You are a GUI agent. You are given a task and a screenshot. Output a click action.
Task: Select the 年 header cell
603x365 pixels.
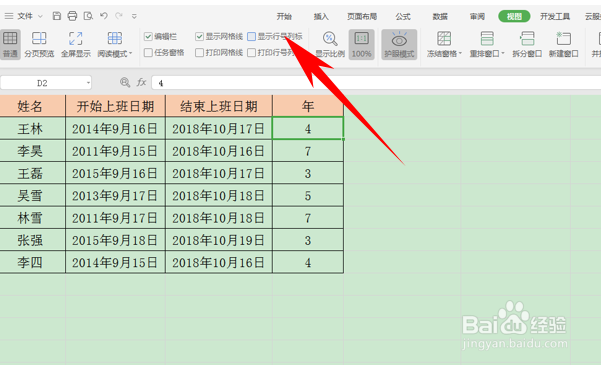[x=308, y=106]
